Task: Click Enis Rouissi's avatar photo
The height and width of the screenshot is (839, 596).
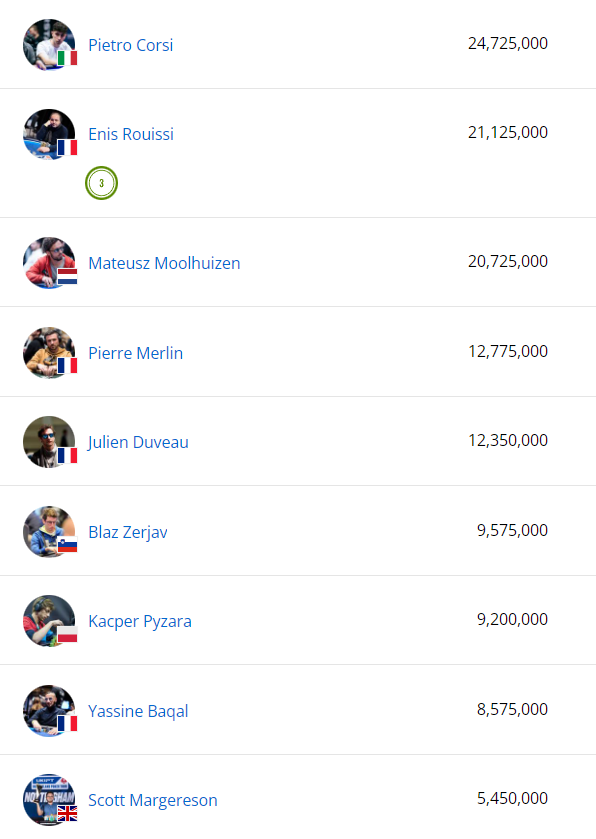Action: (49, 134)
